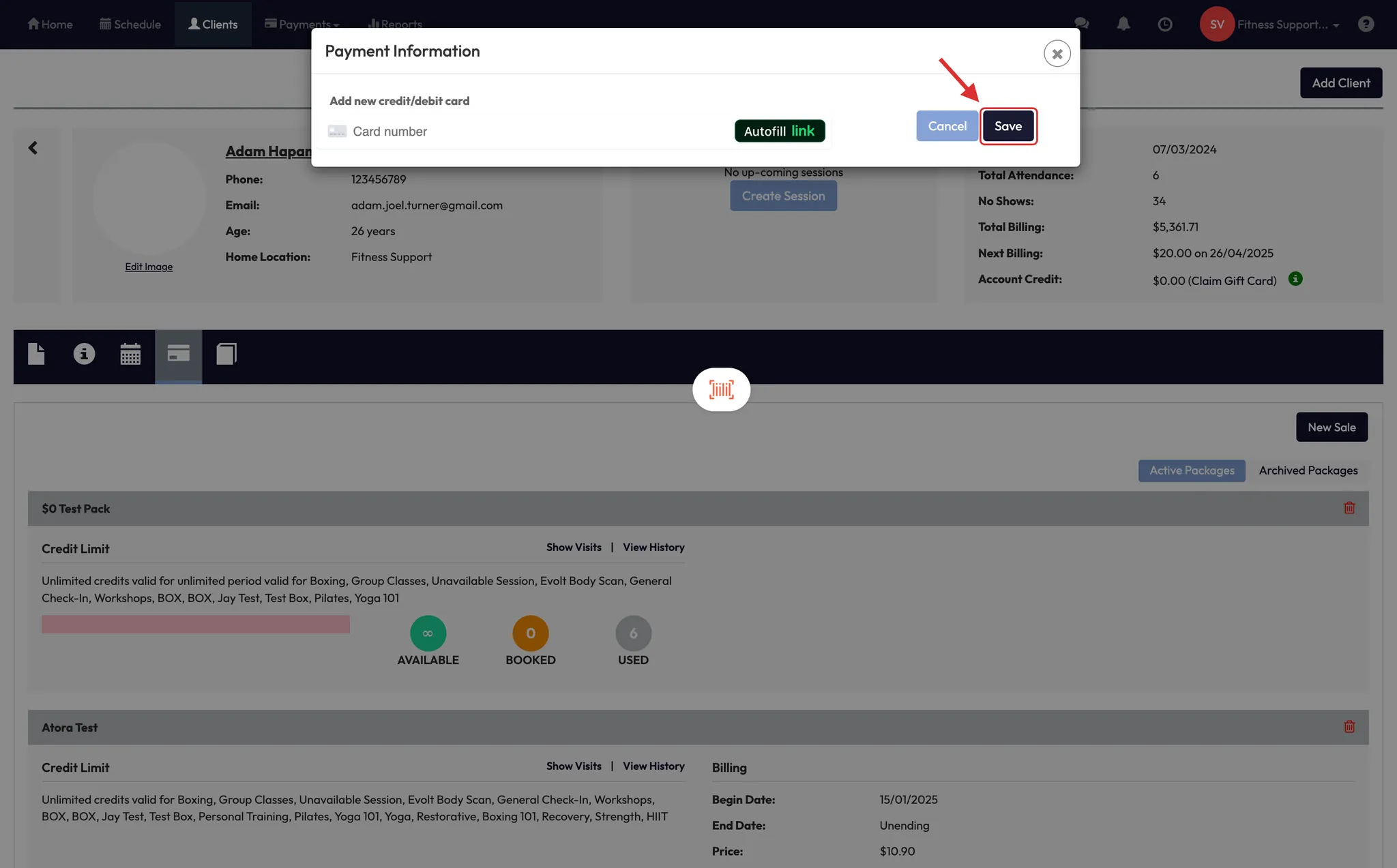Open the client documents tab icon
1397x868 pixels.
[x=36, y=354]
